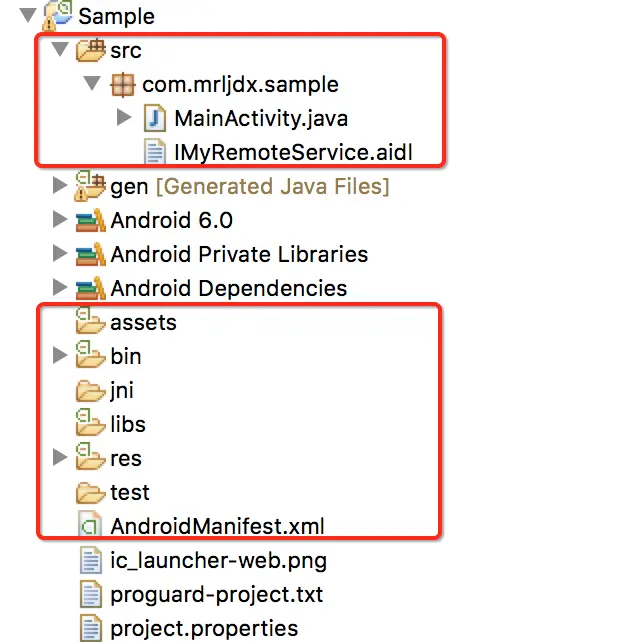Click the jni folder icon
640x642 pixels.
coord(90,391)
